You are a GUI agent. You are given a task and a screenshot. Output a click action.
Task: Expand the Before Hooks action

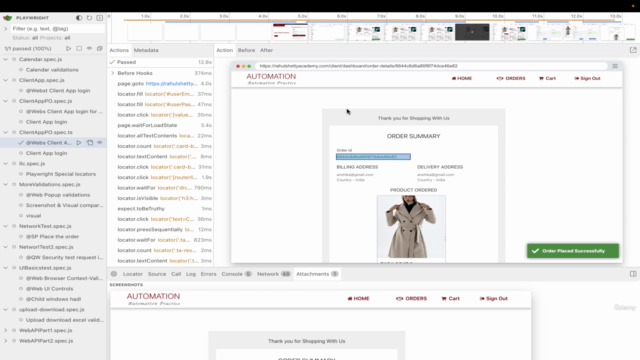[113, 73]
